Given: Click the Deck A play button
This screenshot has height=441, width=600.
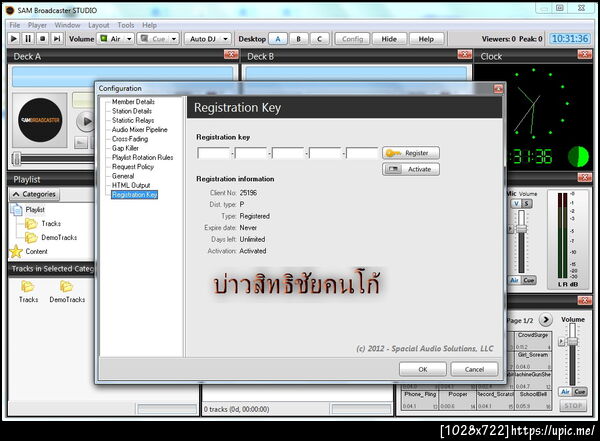Looking at the screenshot, I should 86,122.
